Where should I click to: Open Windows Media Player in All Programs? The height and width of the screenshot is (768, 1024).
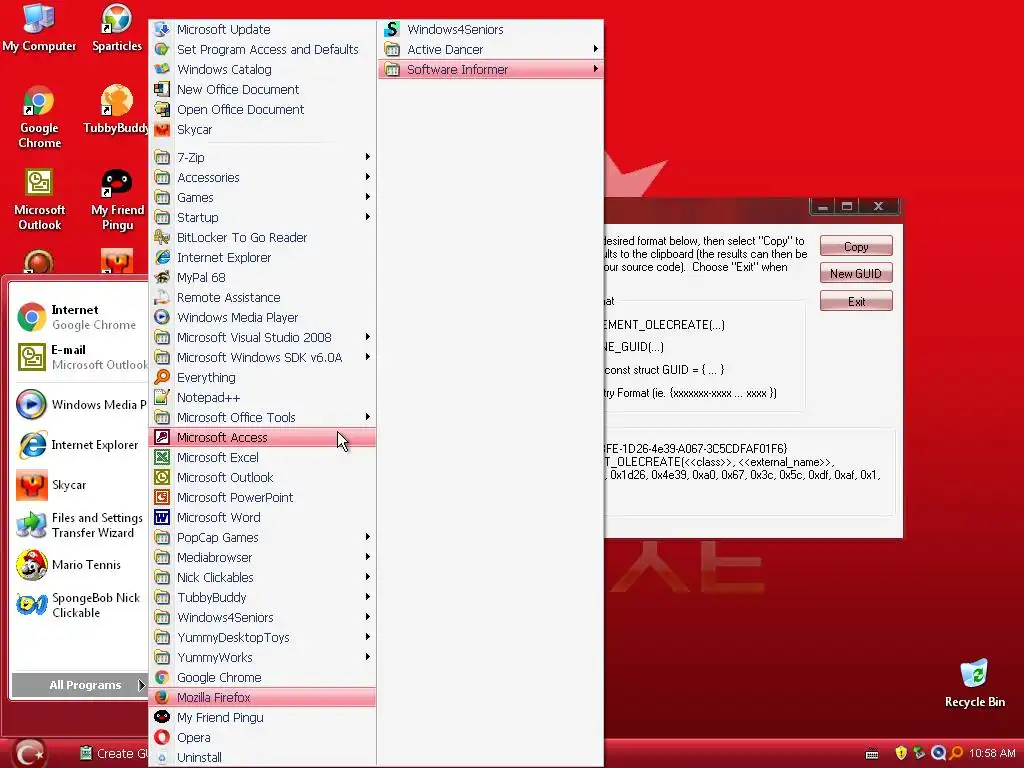click(263, 317)
